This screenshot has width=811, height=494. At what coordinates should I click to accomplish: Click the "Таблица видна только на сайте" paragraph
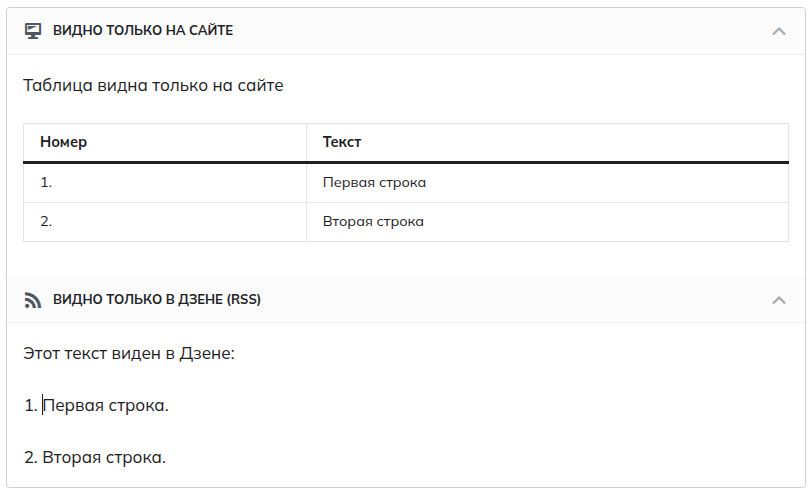tap(153, 86)
